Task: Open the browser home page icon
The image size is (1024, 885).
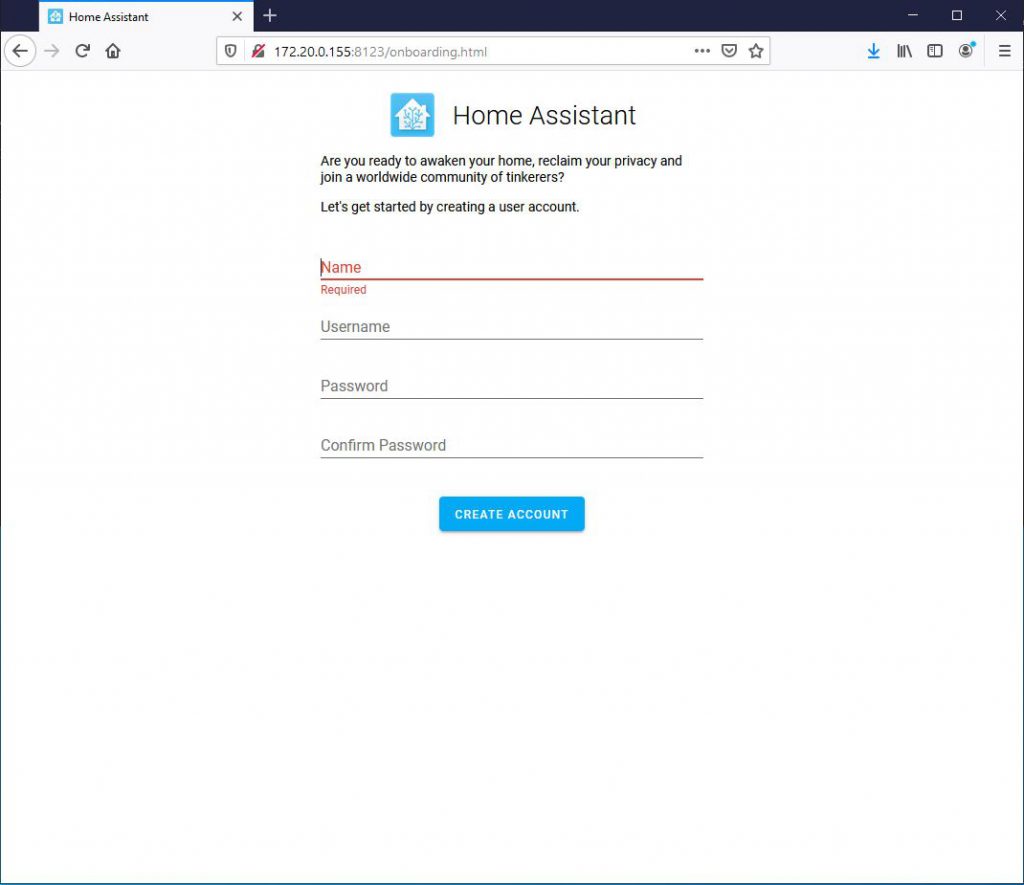Action: pyautogui.click(x=113, y=51)
